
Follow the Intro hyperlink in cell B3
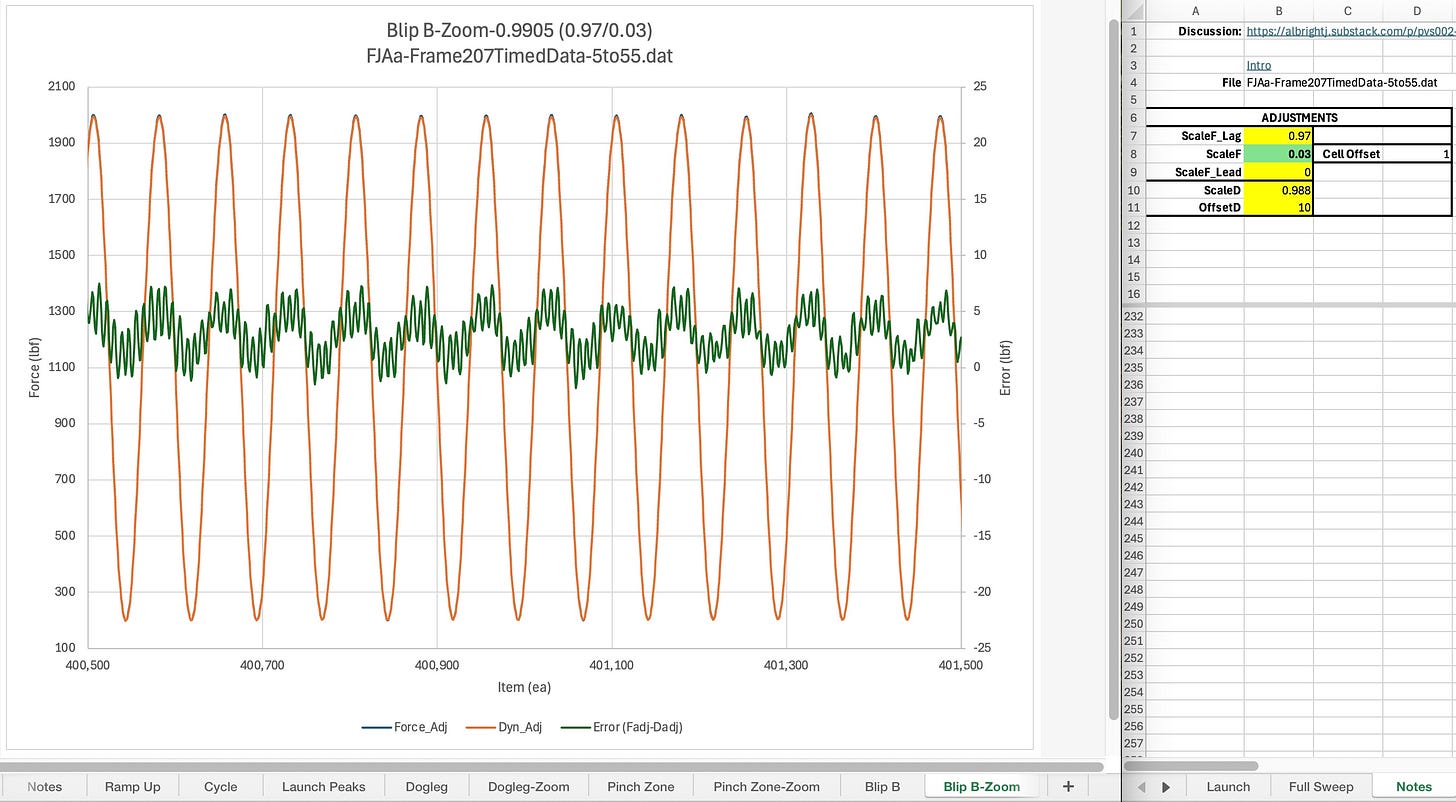[x=1259, y=65]
